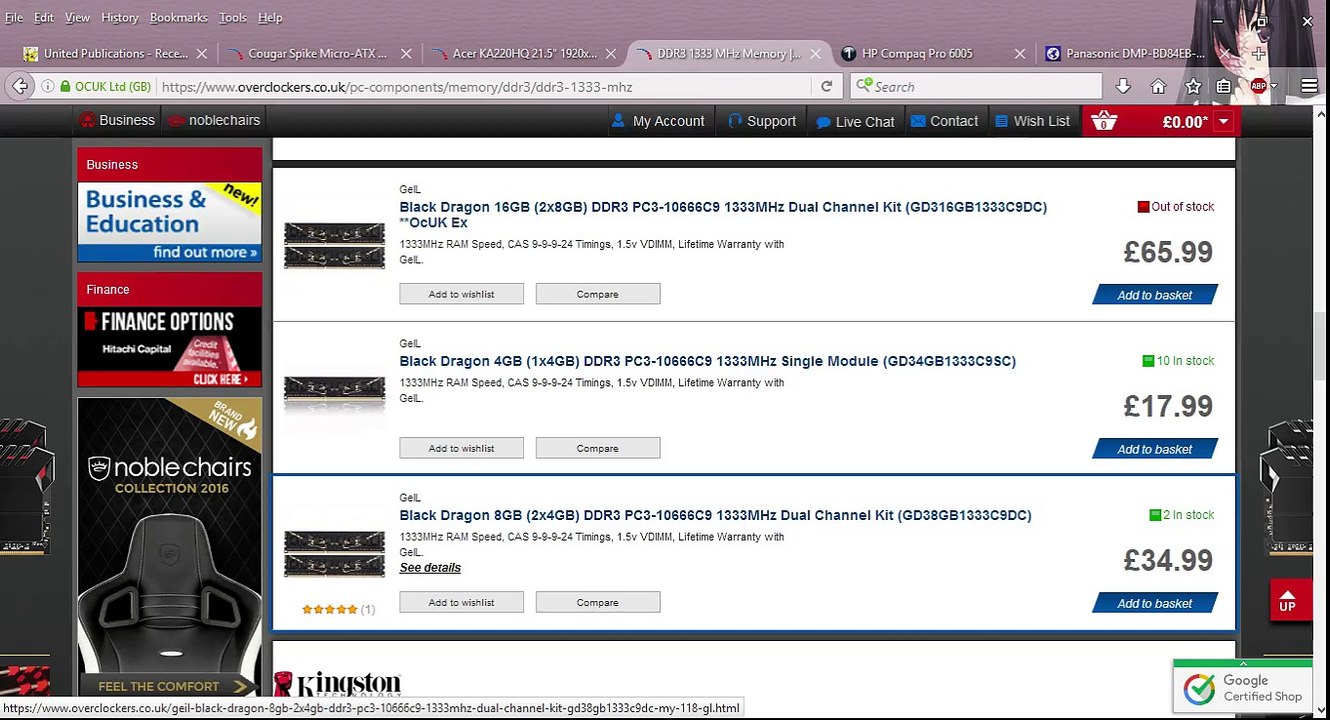
Task: Open the Black Dragon 8GB product title link
Action: [x=715, y=515]
